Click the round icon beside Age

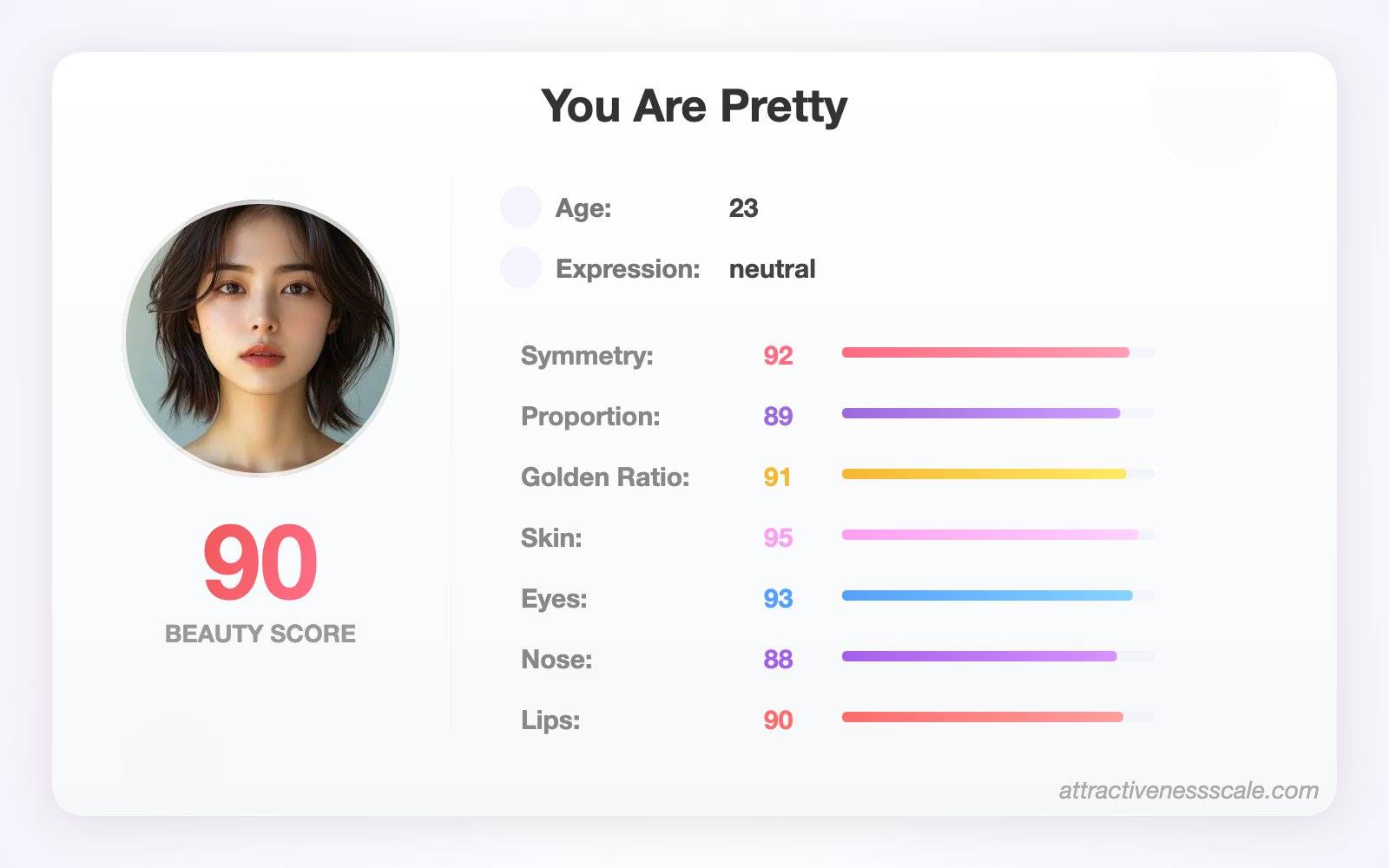pos(521,207)
